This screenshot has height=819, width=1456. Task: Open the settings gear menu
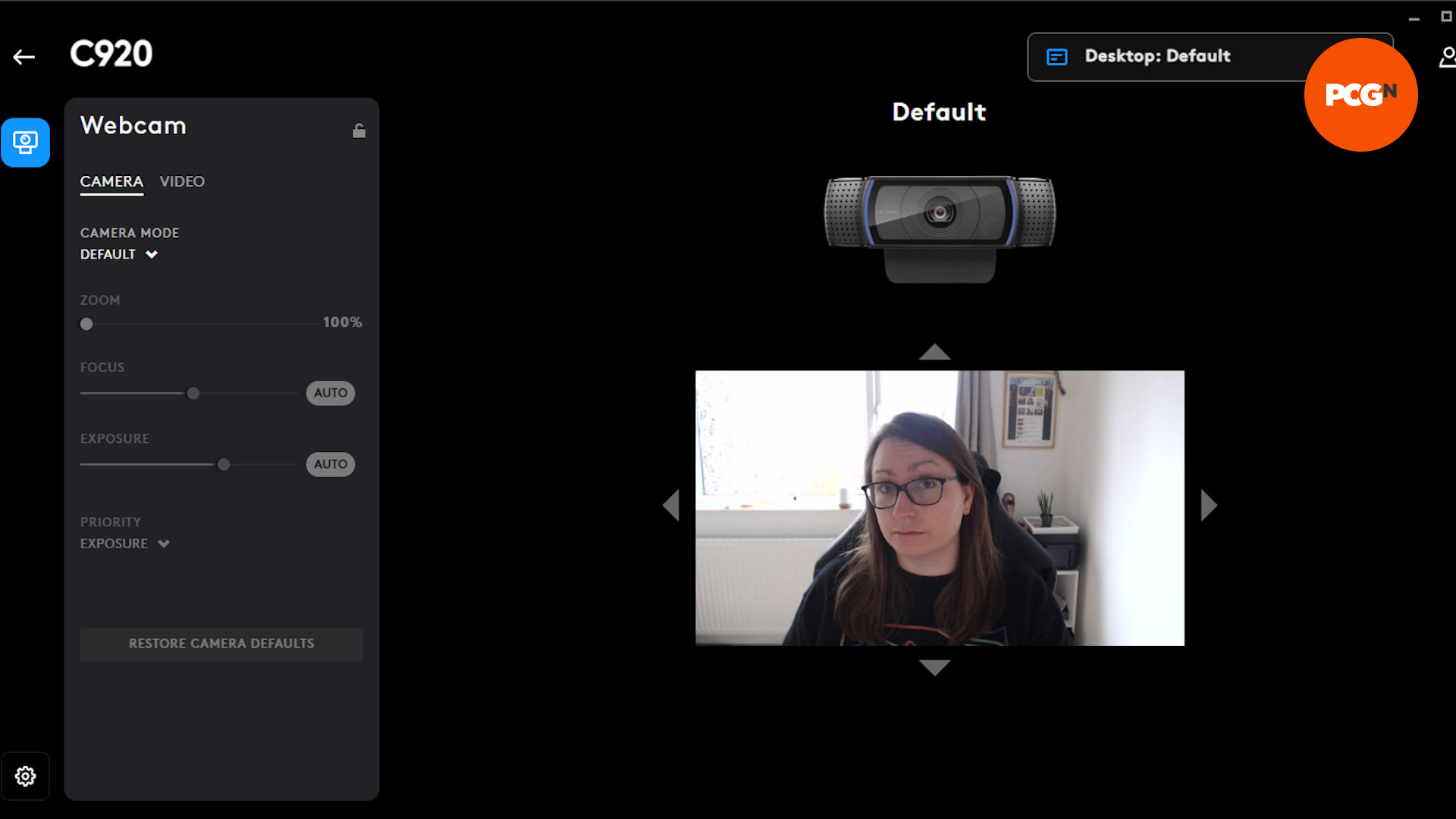(25, 776)
